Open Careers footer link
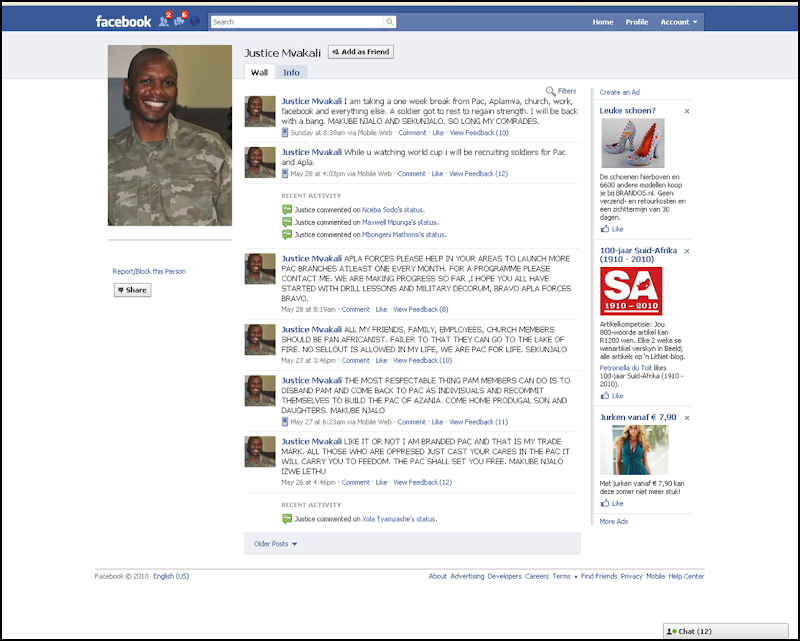This screenshot has width=800, height=641. click(x=537, y=576)
